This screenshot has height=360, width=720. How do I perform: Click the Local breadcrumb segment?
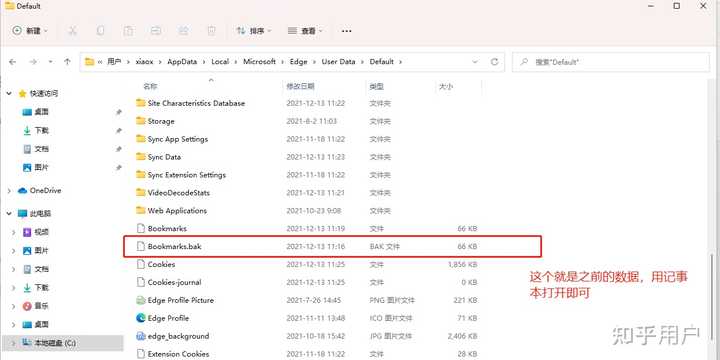click(x=220, y=62)
